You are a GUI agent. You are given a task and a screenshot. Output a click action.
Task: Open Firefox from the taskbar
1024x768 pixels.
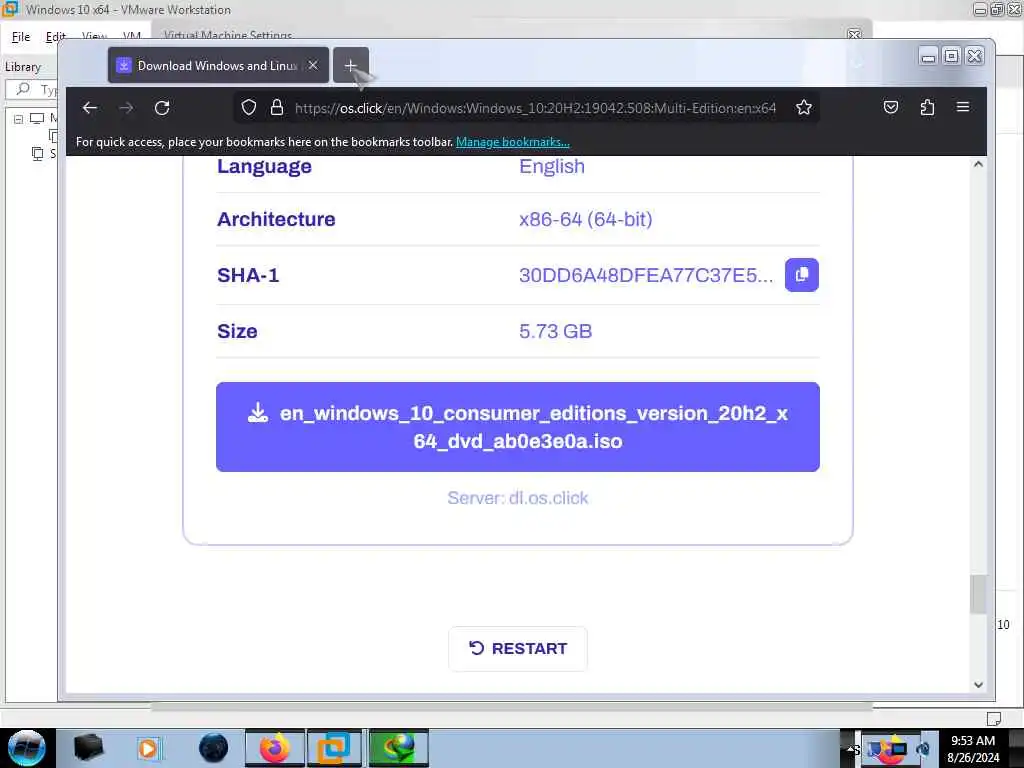275,748
